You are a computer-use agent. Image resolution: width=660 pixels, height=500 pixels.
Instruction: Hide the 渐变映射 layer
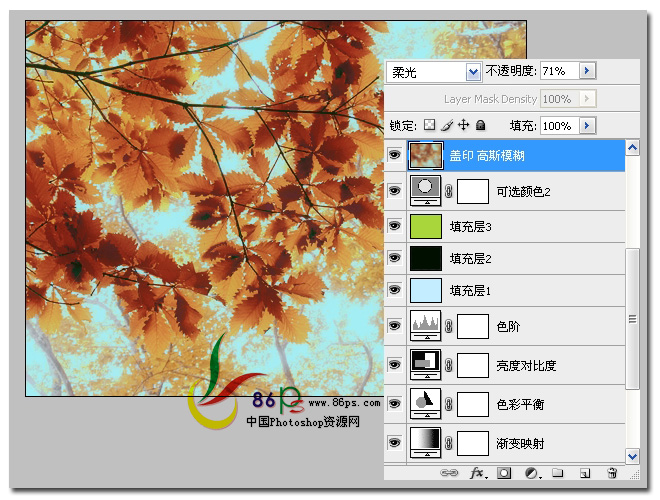pos(394,442)
